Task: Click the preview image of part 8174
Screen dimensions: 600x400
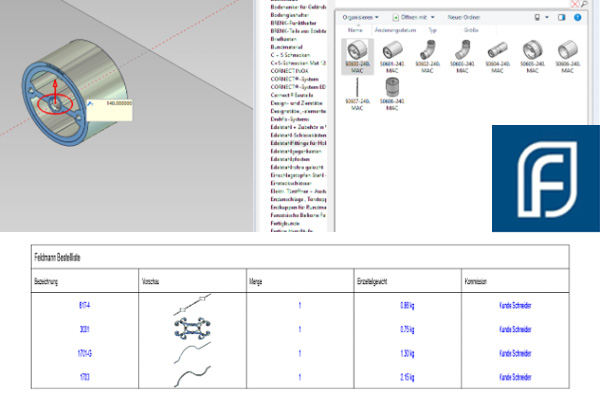Action: [x=192, y=305]
